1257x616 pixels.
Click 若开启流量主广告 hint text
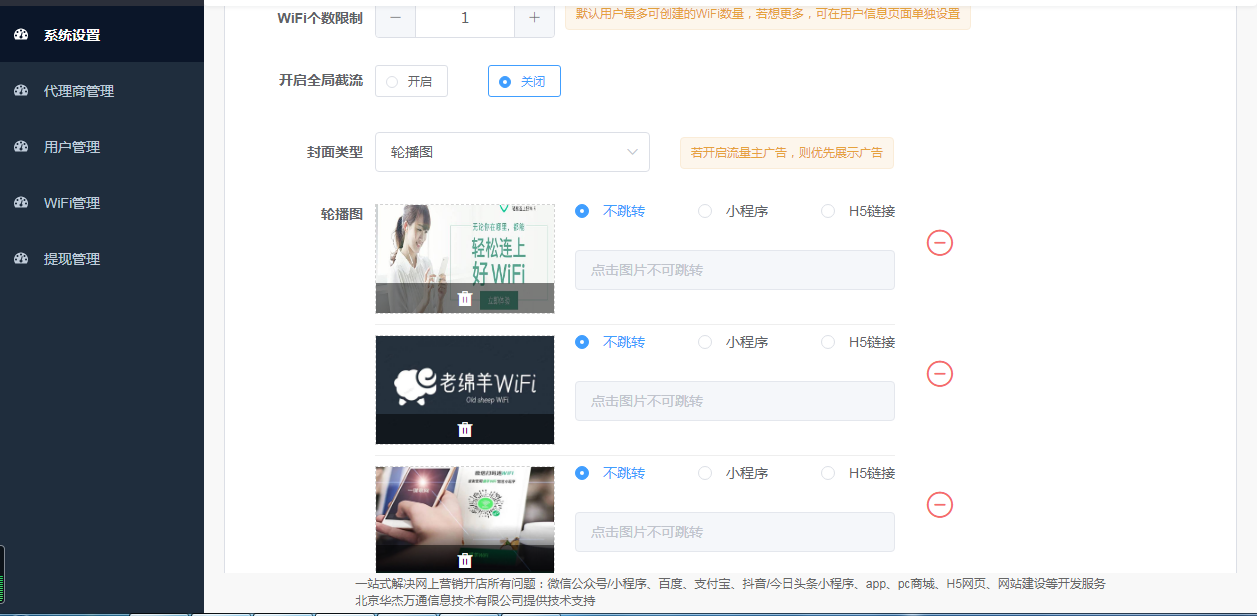tap(787, 153)
